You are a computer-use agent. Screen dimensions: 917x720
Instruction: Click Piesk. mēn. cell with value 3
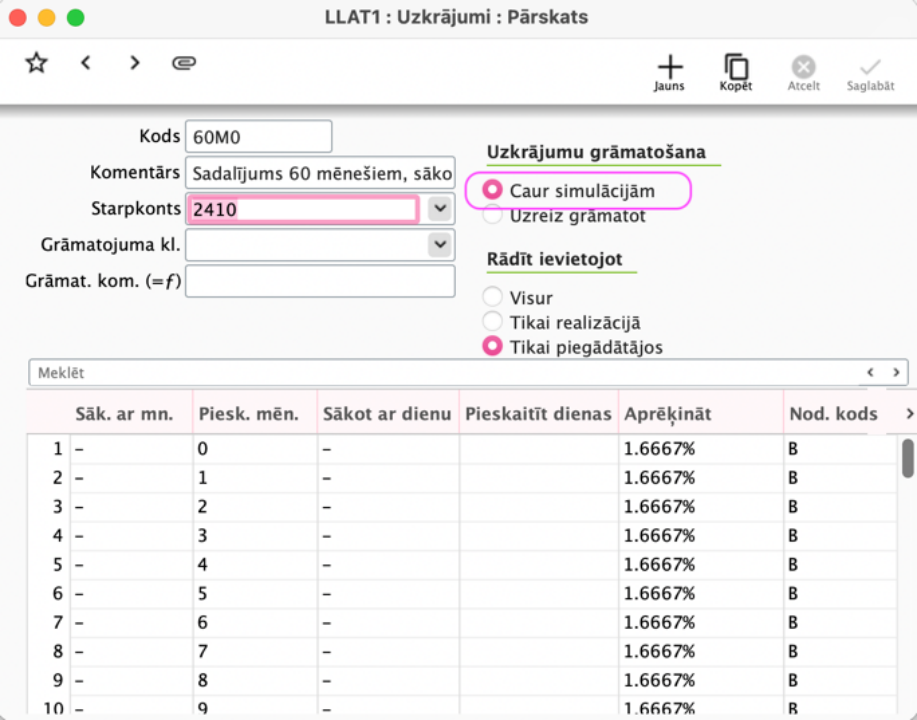coord(255,535)
